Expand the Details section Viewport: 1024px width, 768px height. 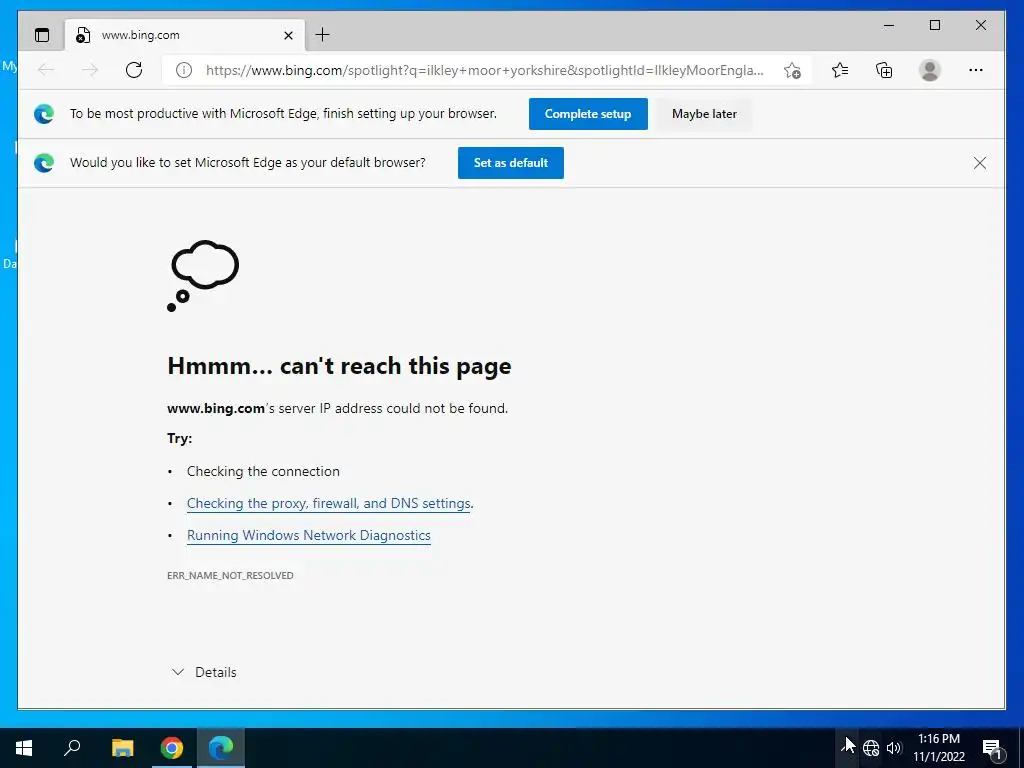[x=204, y=672]
